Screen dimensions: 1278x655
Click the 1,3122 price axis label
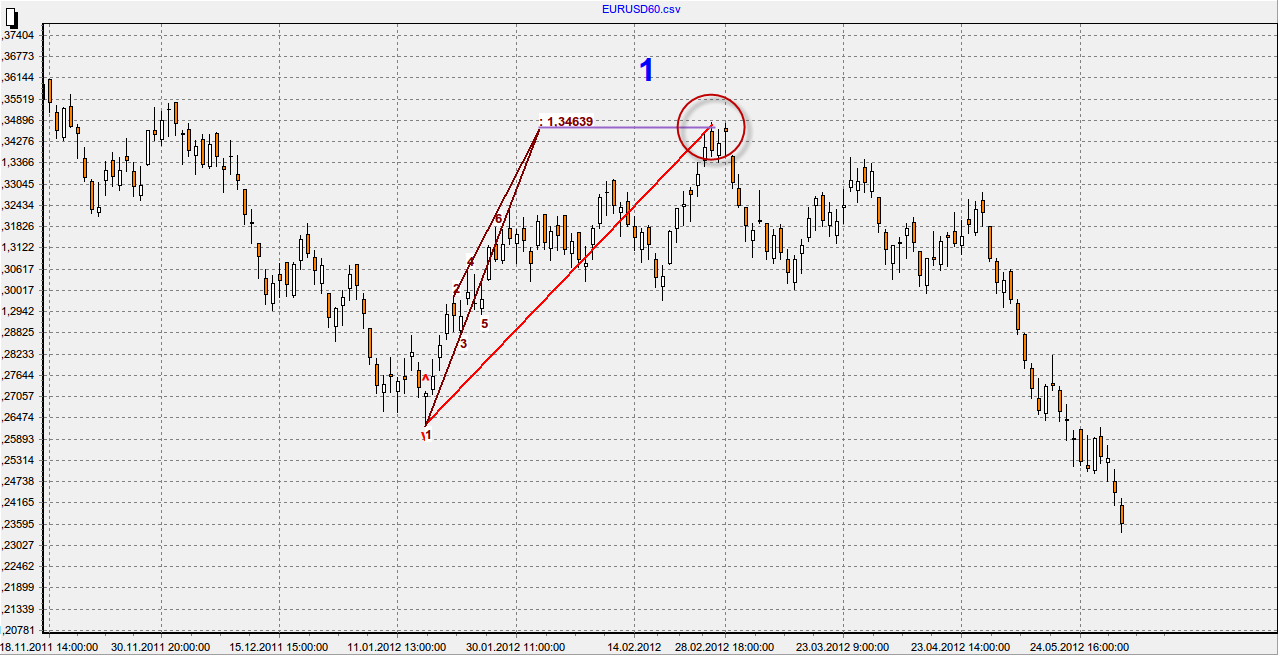tap(18, 247)
